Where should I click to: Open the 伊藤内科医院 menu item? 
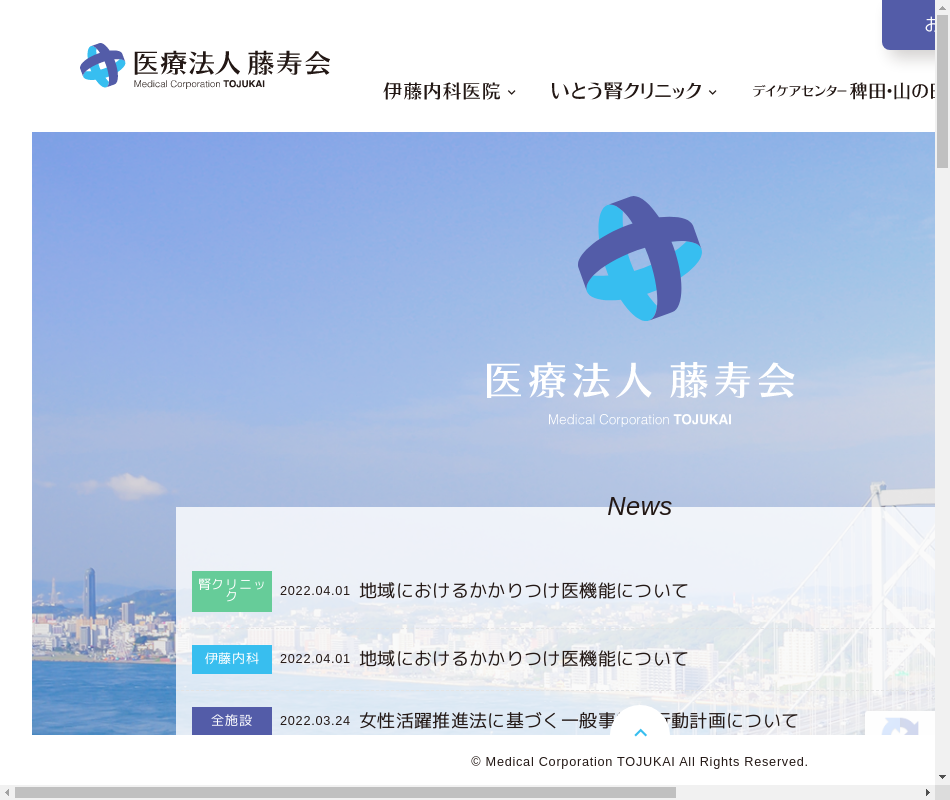coord(441,91)
